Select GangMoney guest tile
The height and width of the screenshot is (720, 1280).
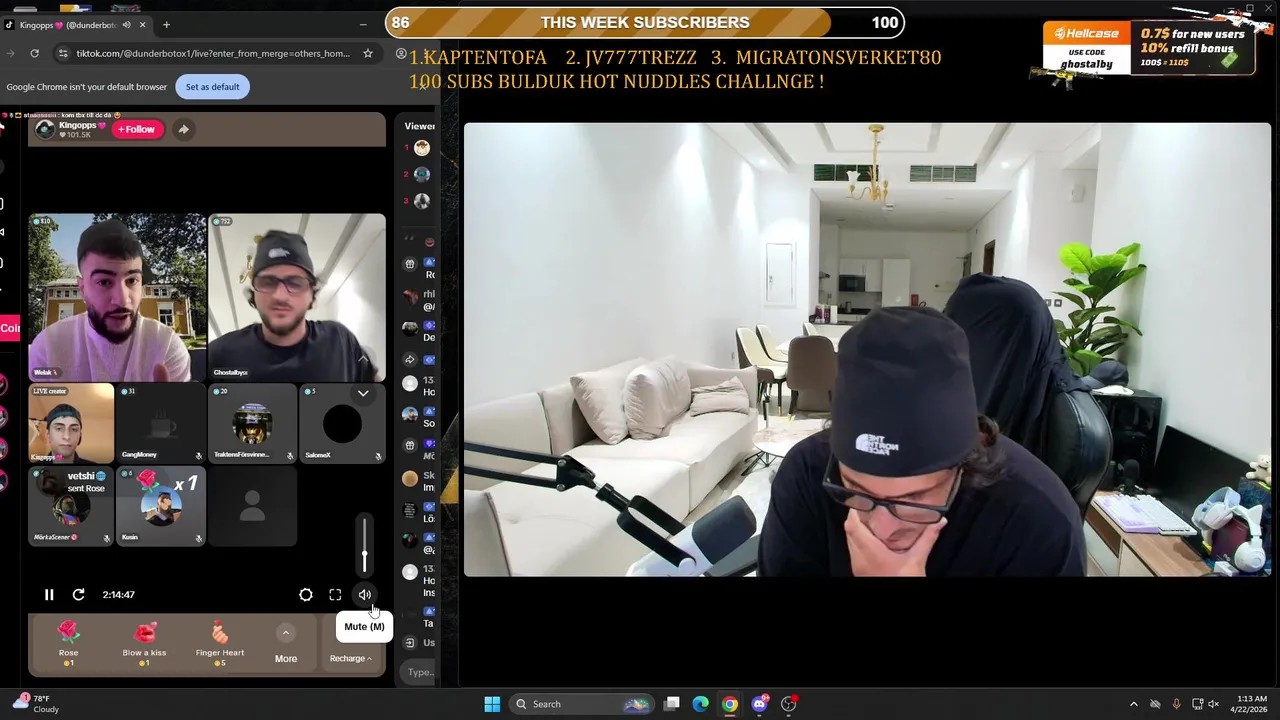click(x=161, y=424)
